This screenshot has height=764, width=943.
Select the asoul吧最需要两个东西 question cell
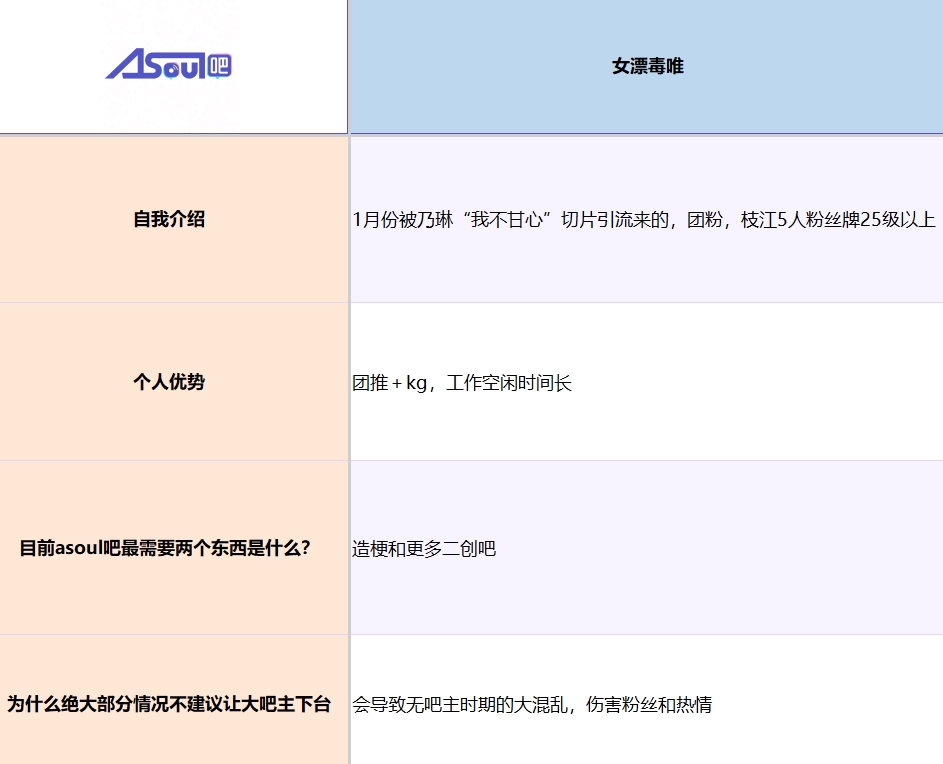(174, 548)
